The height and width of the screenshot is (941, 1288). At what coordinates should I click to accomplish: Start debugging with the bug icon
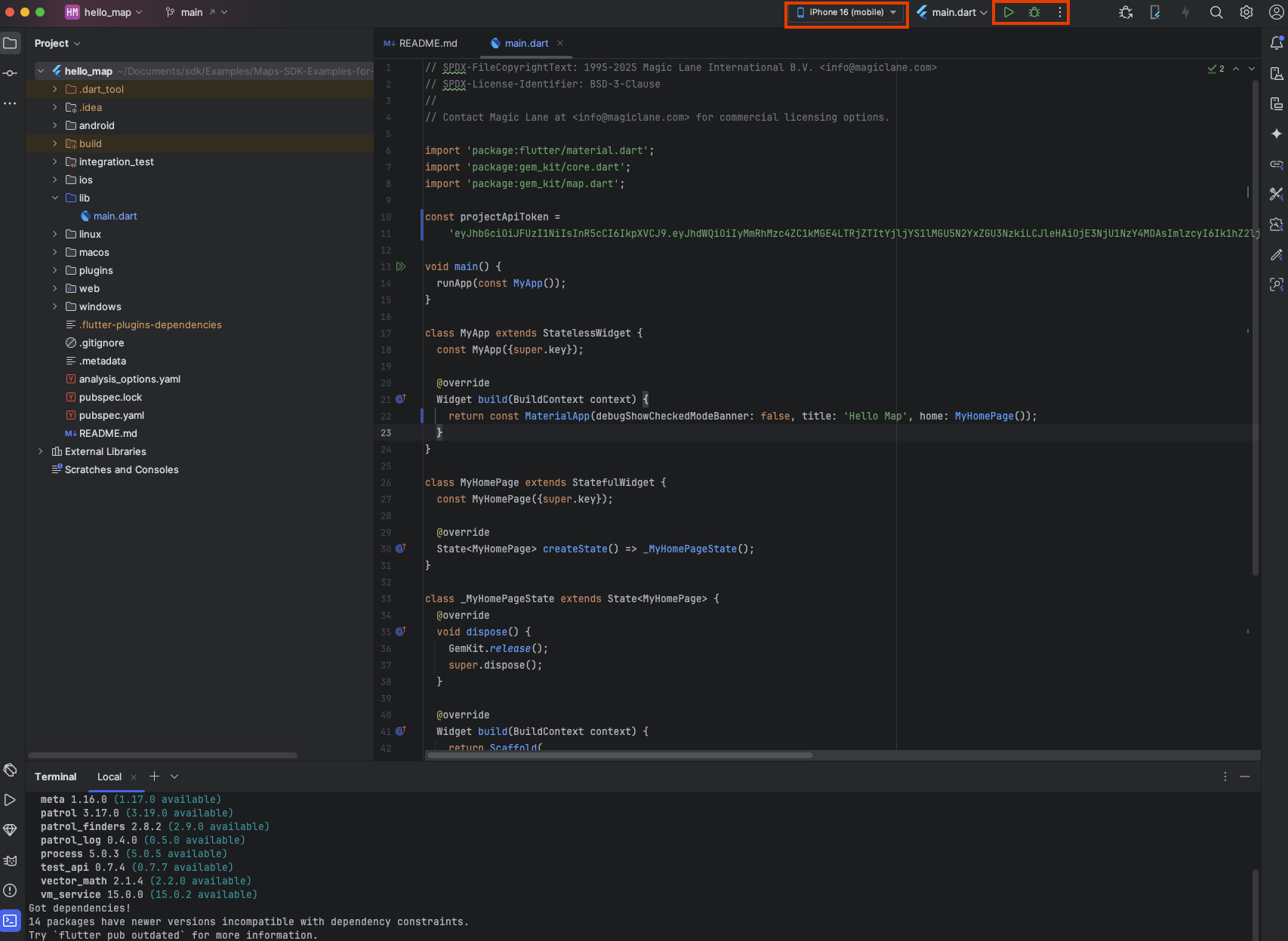pyautogui.click(x=1034, y=12)
